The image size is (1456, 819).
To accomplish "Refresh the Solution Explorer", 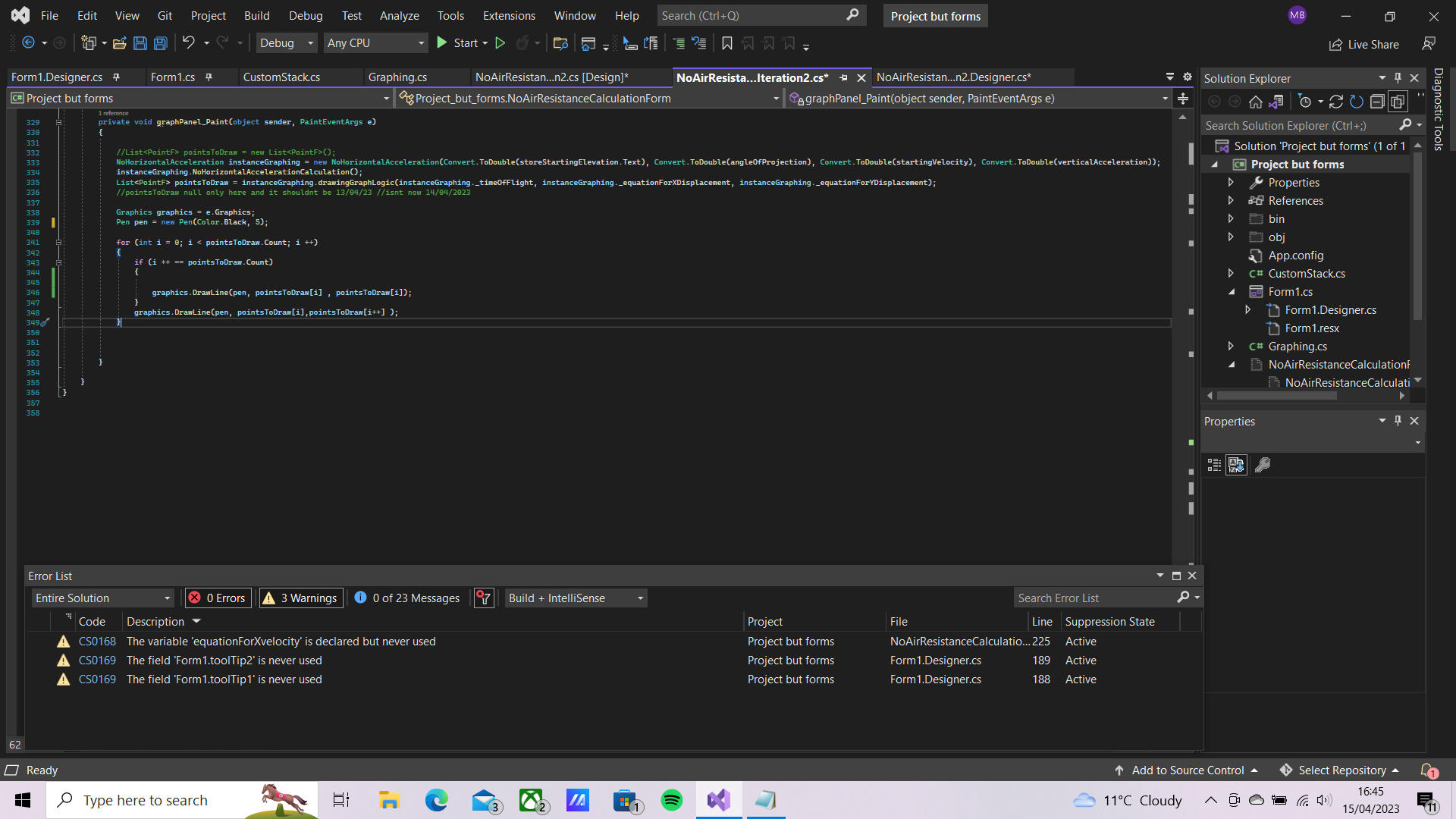I will point(1336,101).
